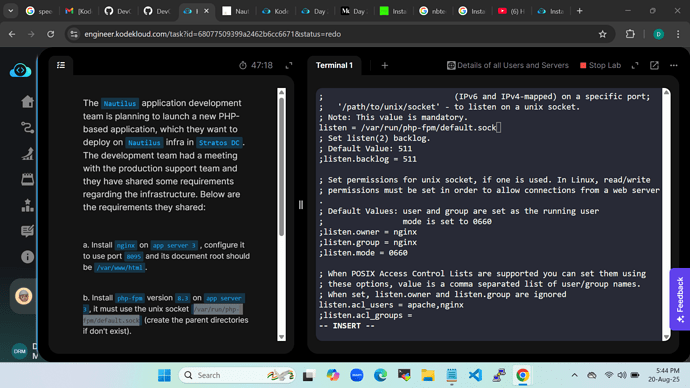The image size is (690, 388).
Task: Show hidden icons in system tray
Action: point(574,375)
